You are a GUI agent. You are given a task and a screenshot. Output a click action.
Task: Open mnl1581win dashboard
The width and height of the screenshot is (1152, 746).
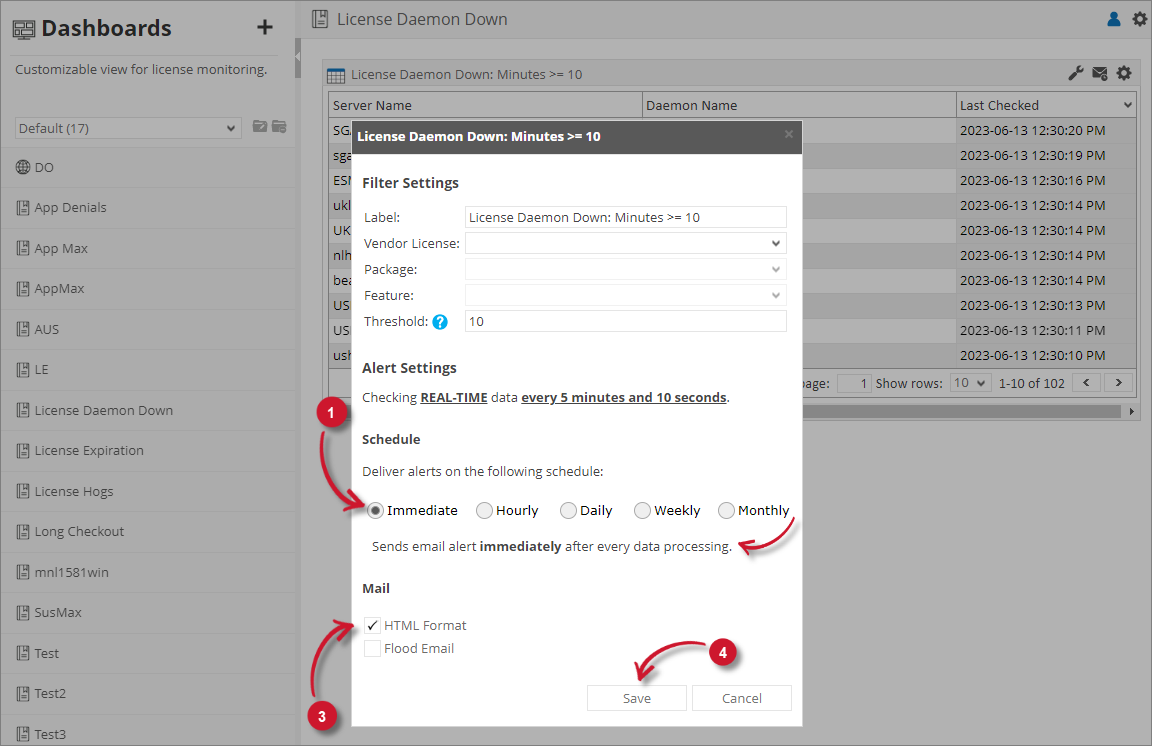tap(147, 572)
